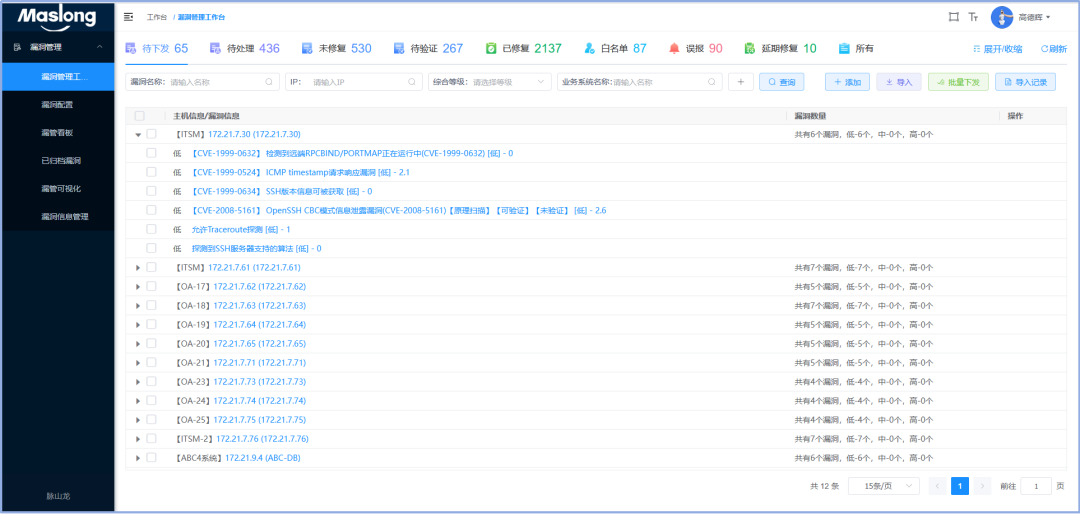
Task: Toggle fullscreen mode icon in header
Action: point(953,17)
